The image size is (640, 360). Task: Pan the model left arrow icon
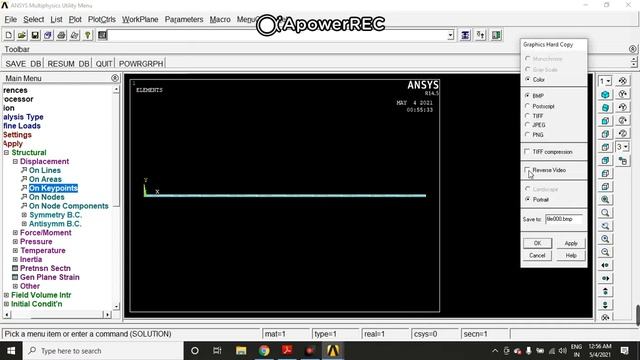605,265
